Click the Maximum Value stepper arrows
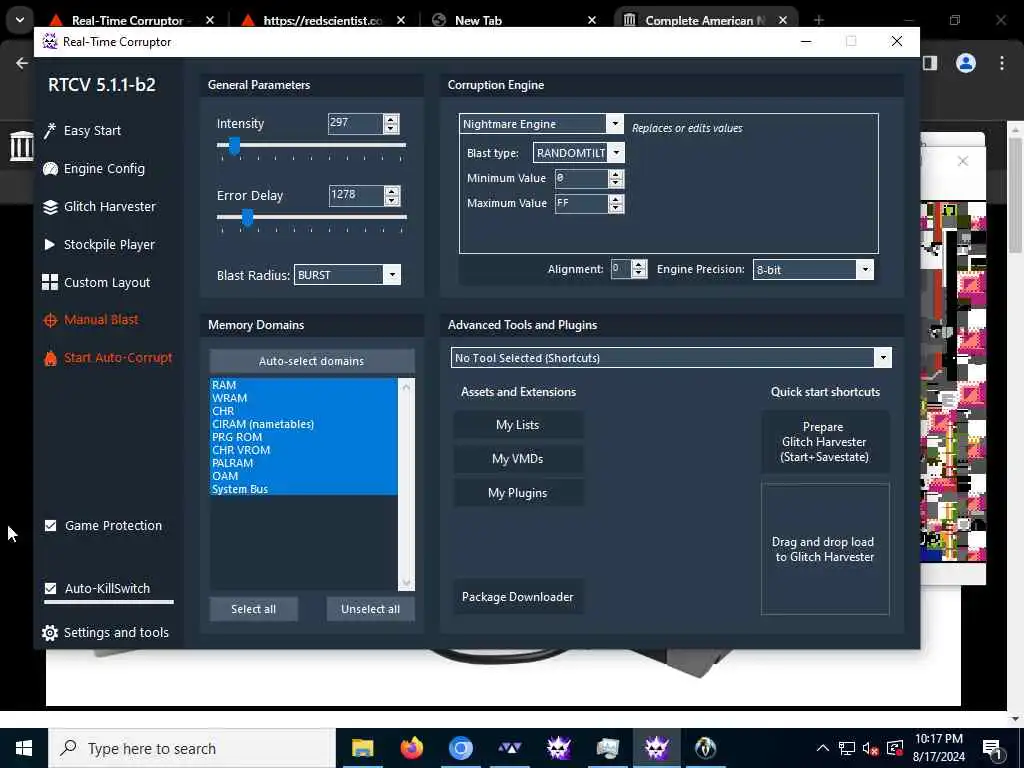Screen dimensions: 1024x768 click(x=616, y=204)
